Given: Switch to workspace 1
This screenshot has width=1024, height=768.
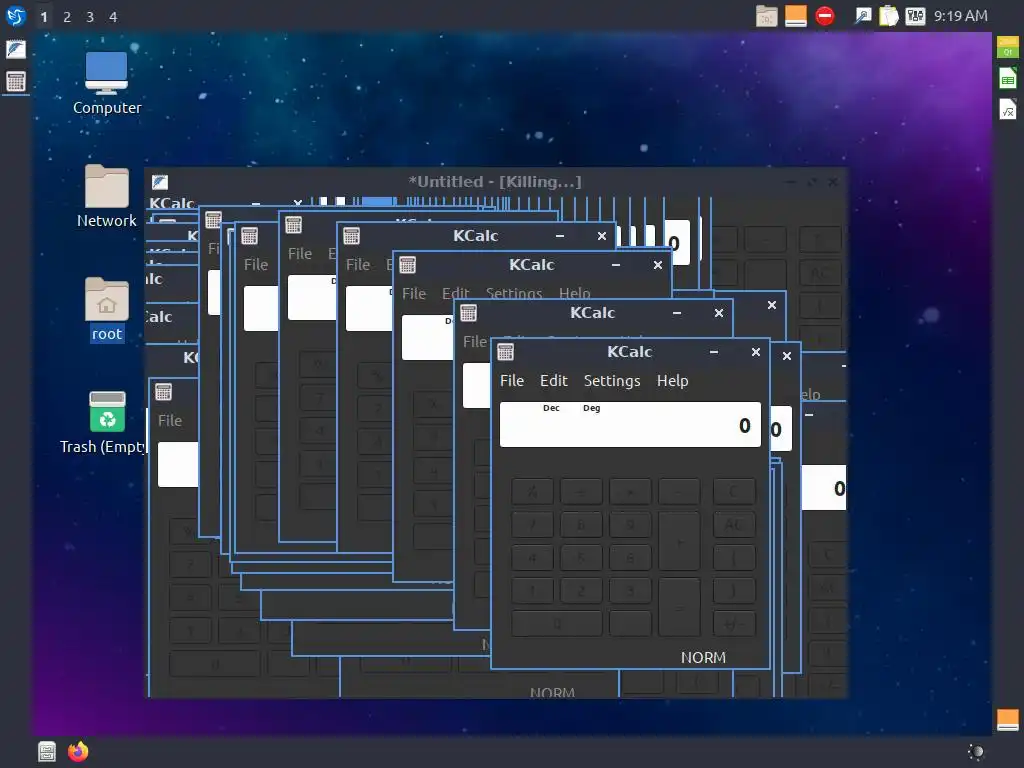Looking at the screenshot, I should (x=44, y=17).
